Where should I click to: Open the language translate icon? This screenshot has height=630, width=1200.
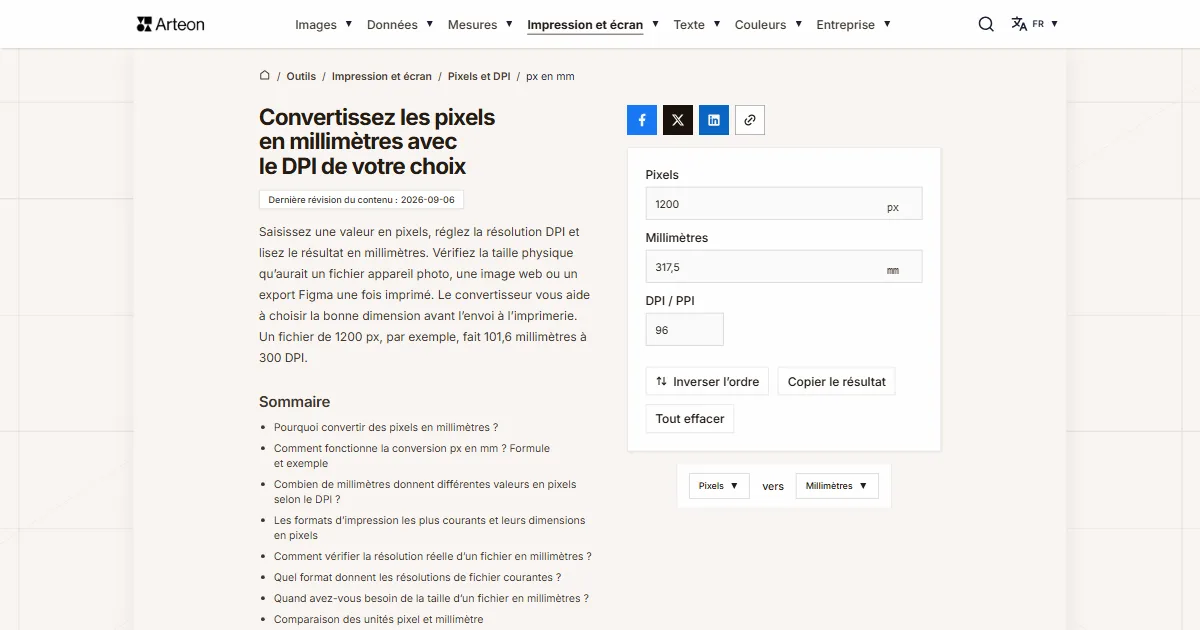[x=1019, y=24]
